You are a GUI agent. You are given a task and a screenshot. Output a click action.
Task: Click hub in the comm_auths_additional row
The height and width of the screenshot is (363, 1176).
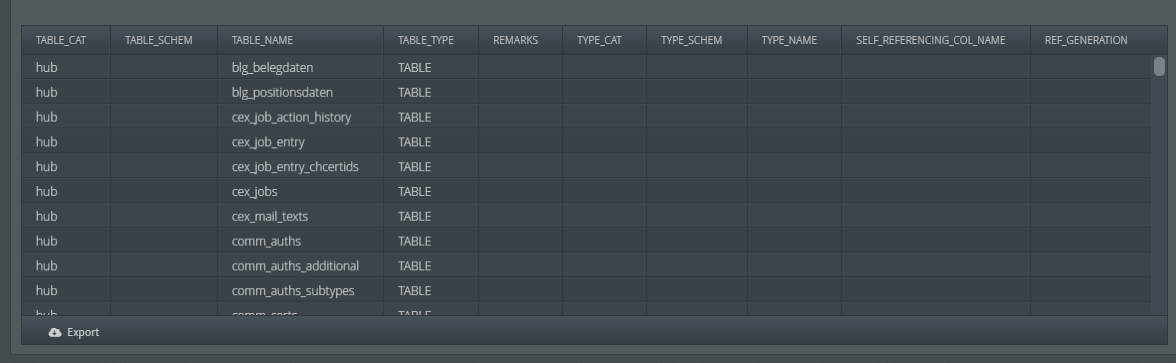click(46, 266)
